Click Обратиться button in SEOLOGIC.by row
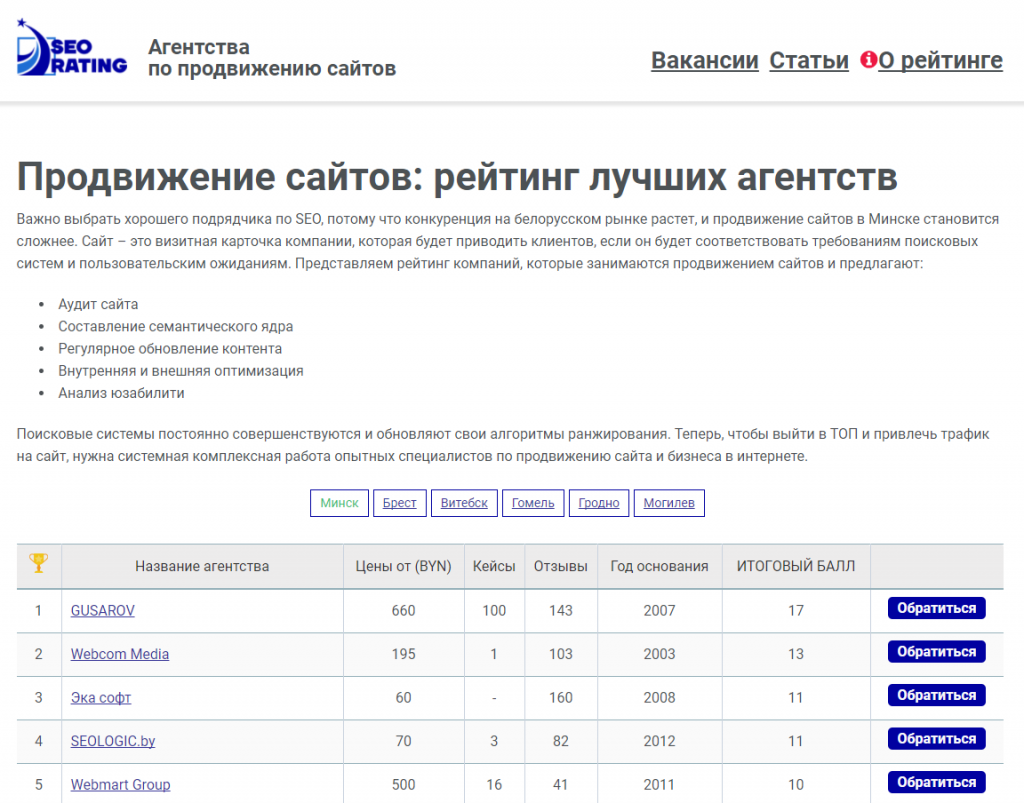Viewport: 1024px width, 803px height. tap(936, 739)
